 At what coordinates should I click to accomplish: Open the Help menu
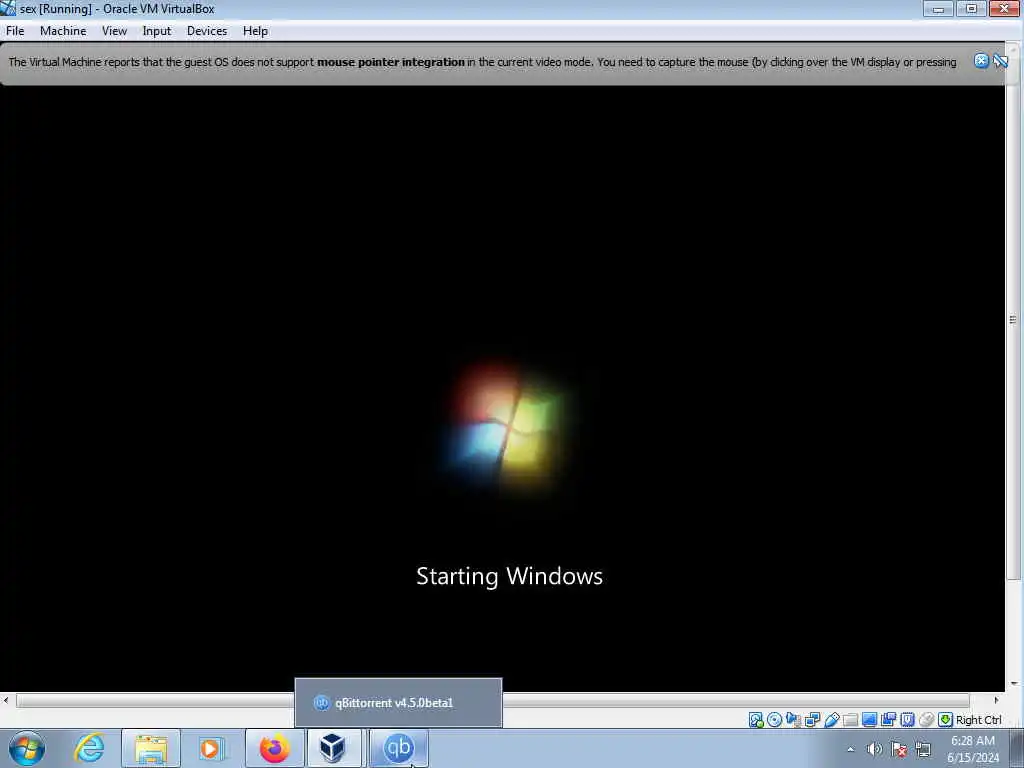(x=255, y=31)
